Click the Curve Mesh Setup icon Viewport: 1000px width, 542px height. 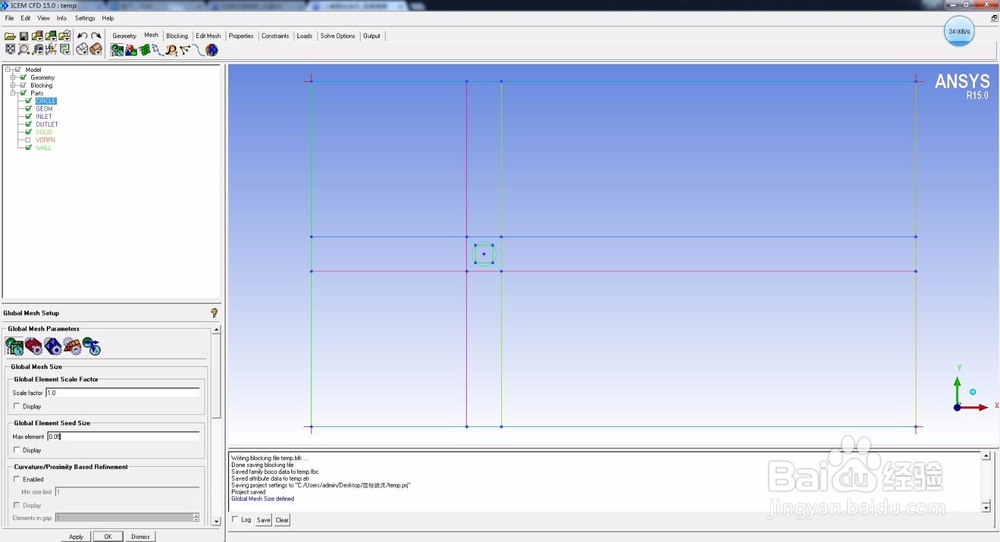pos(158,50)
